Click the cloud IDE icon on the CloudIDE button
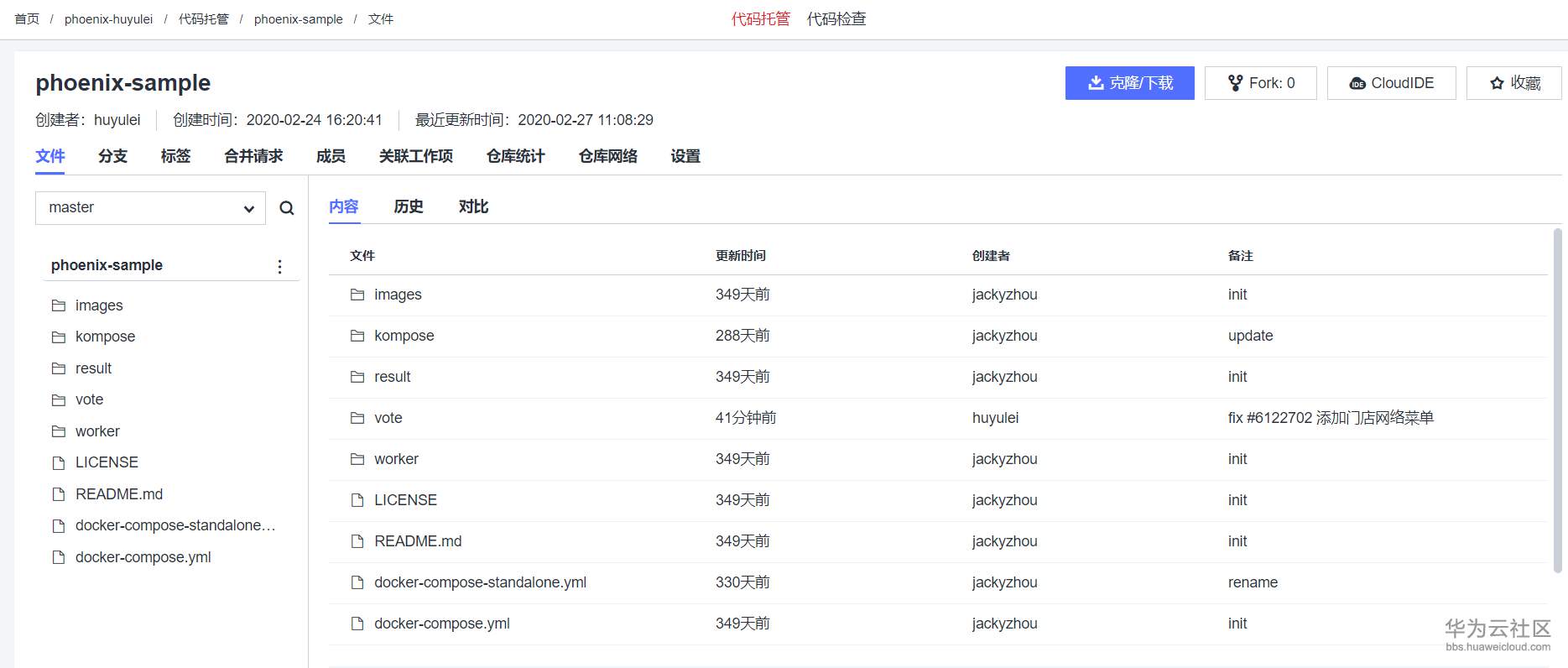 1357,83
